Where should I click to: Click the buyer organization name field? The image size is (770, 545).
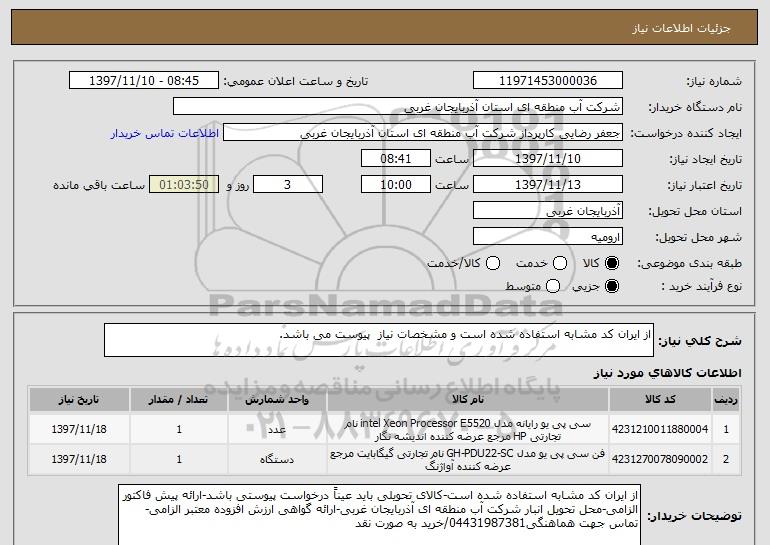coord(398,107)
